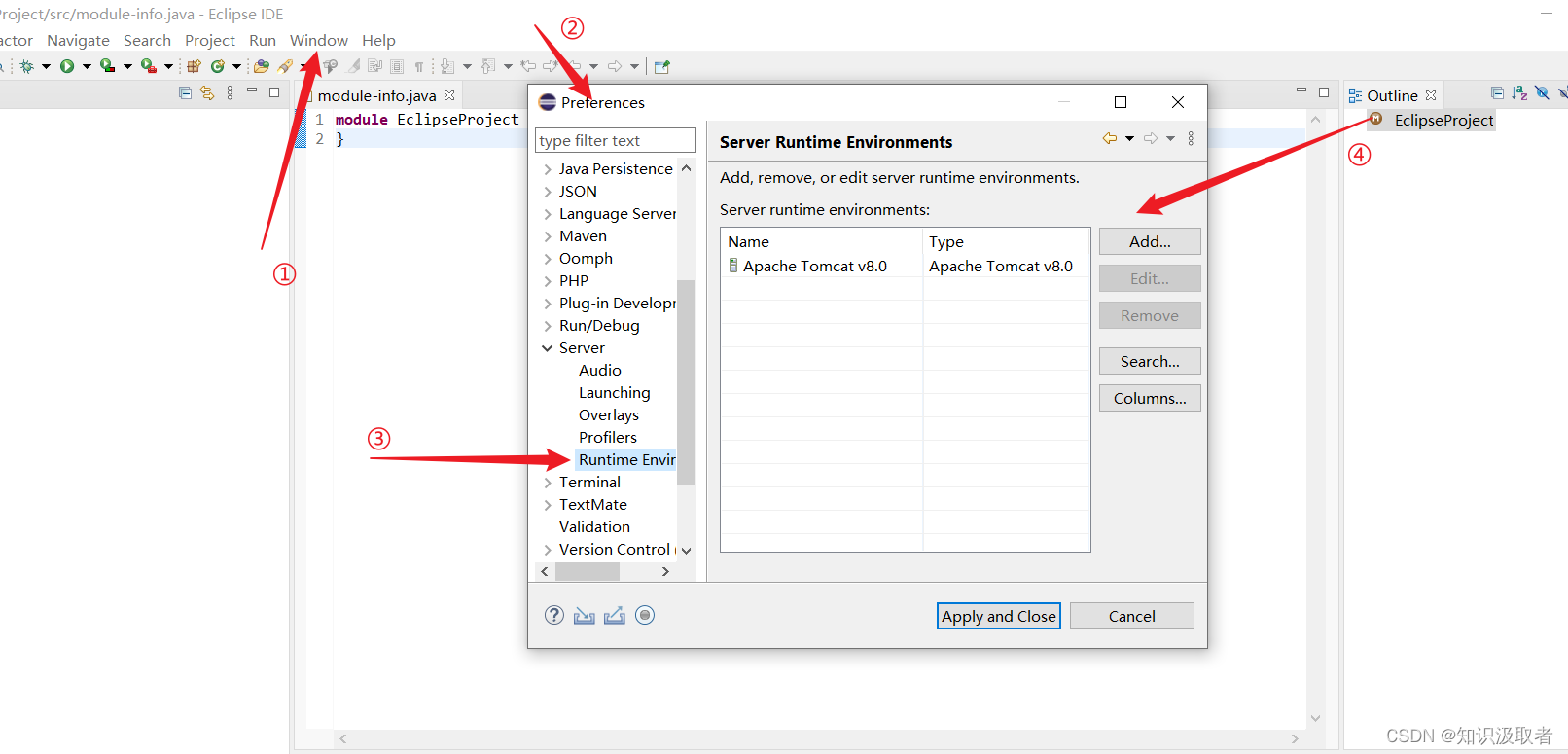Screen dimensions: 1568x754
Task: Select the Launching preference item
Action: pos(615,393)
